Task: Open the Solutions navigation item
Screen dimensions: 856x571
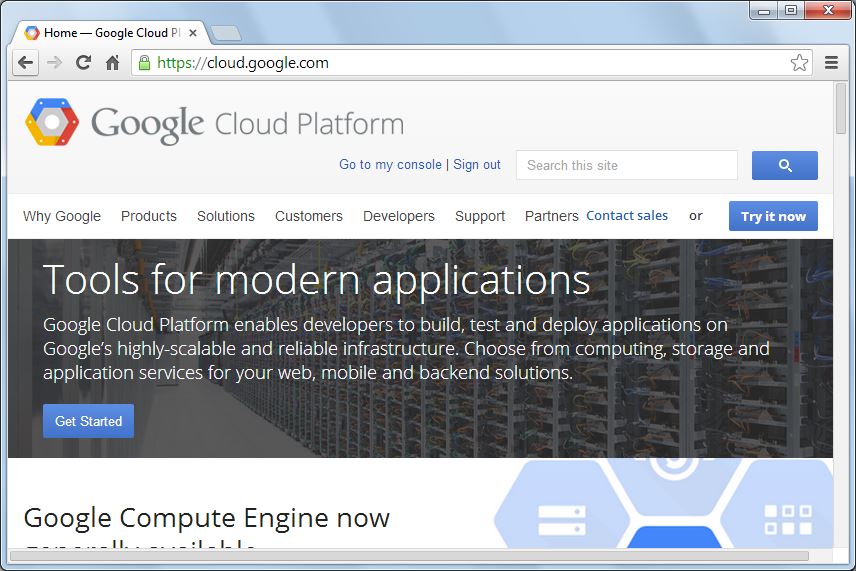Action: click(x=226, y=216)
